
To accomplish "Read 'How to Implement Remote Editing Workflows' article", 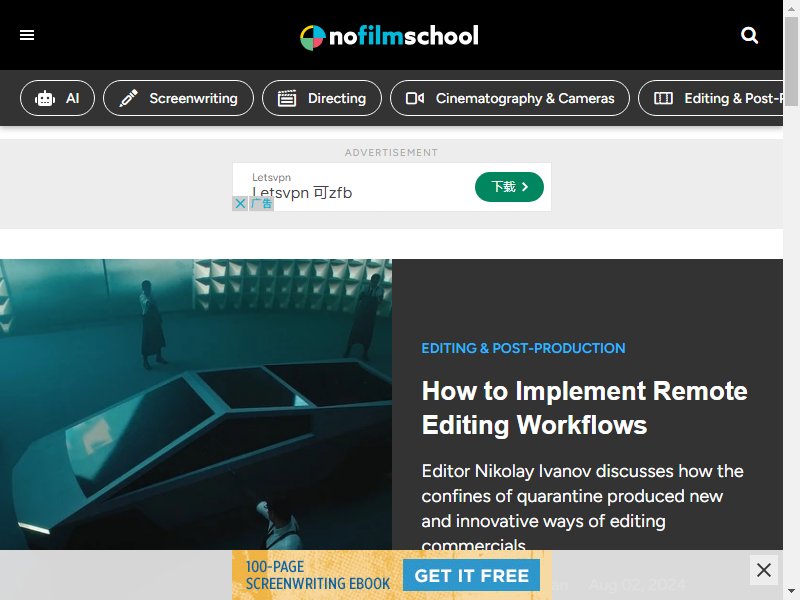I will tap(584, 408).
